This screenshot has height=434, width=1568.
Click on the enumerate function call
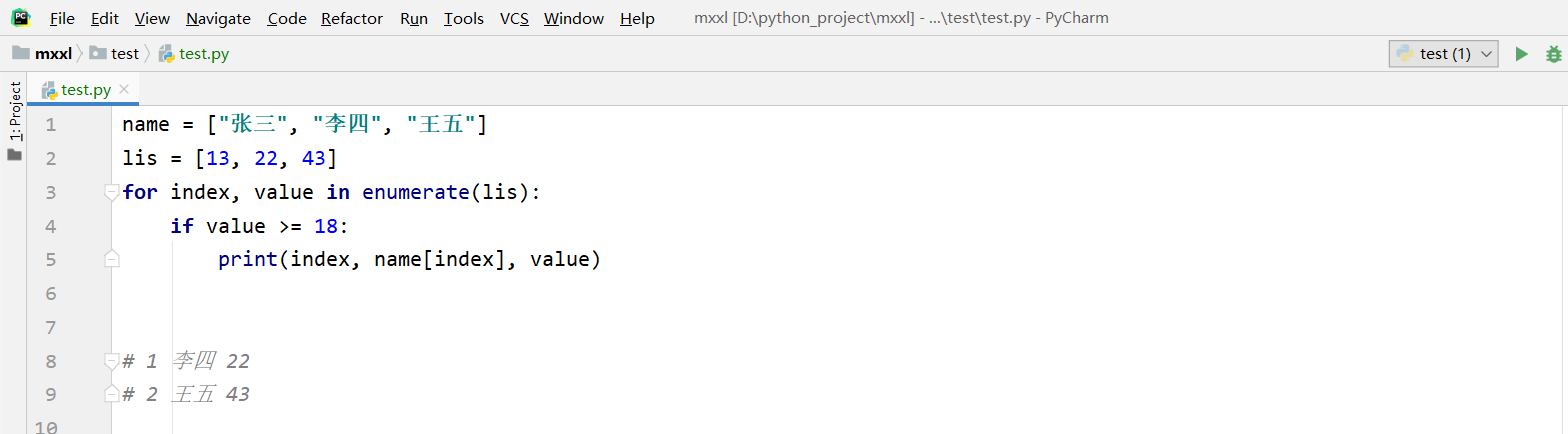point(416,192)
